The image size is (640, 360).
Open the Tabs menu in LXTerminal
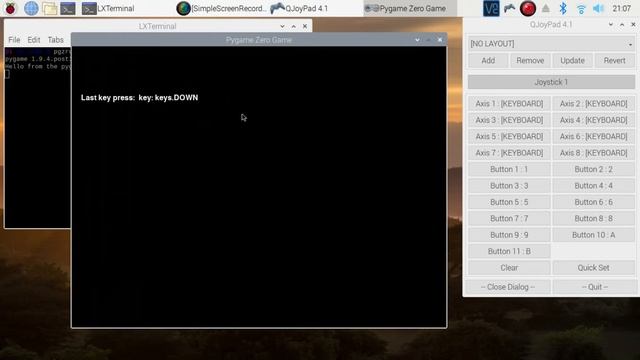[55, 40]
